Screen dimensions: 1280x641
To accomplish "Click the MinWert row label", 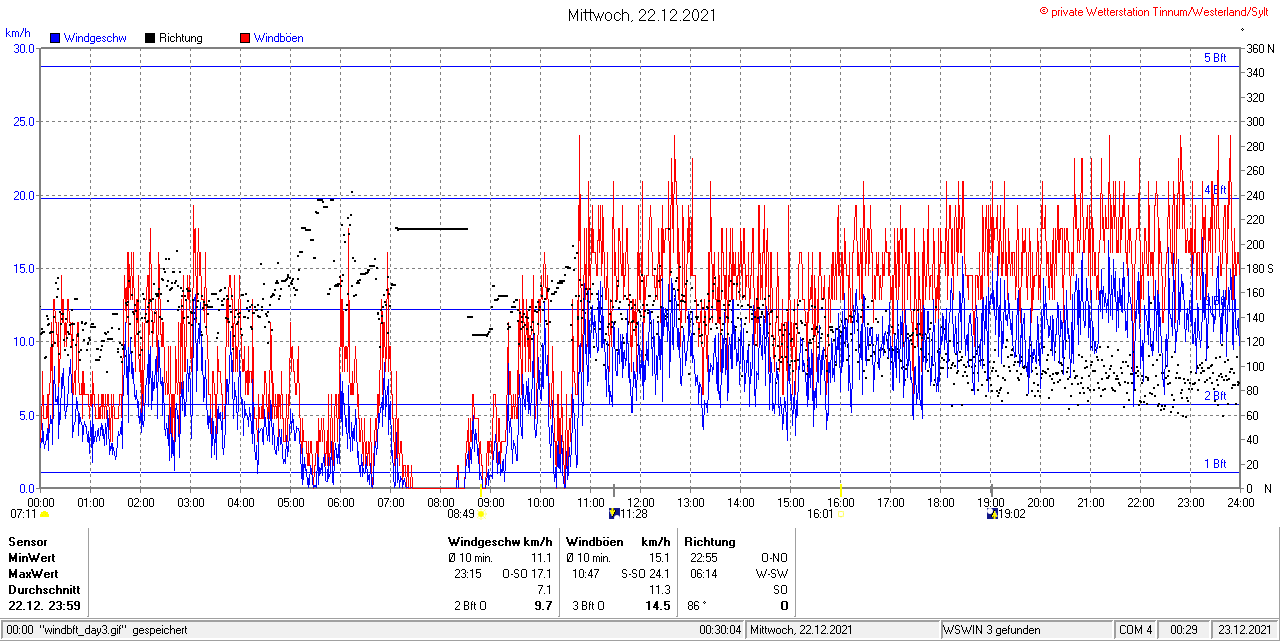I will pos(32,557).
